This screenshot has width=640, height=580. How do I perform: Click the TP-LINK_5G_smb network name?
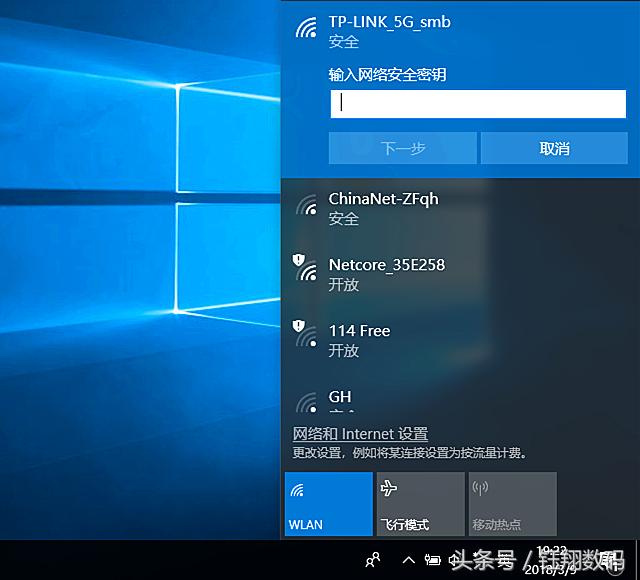point(389,22)
